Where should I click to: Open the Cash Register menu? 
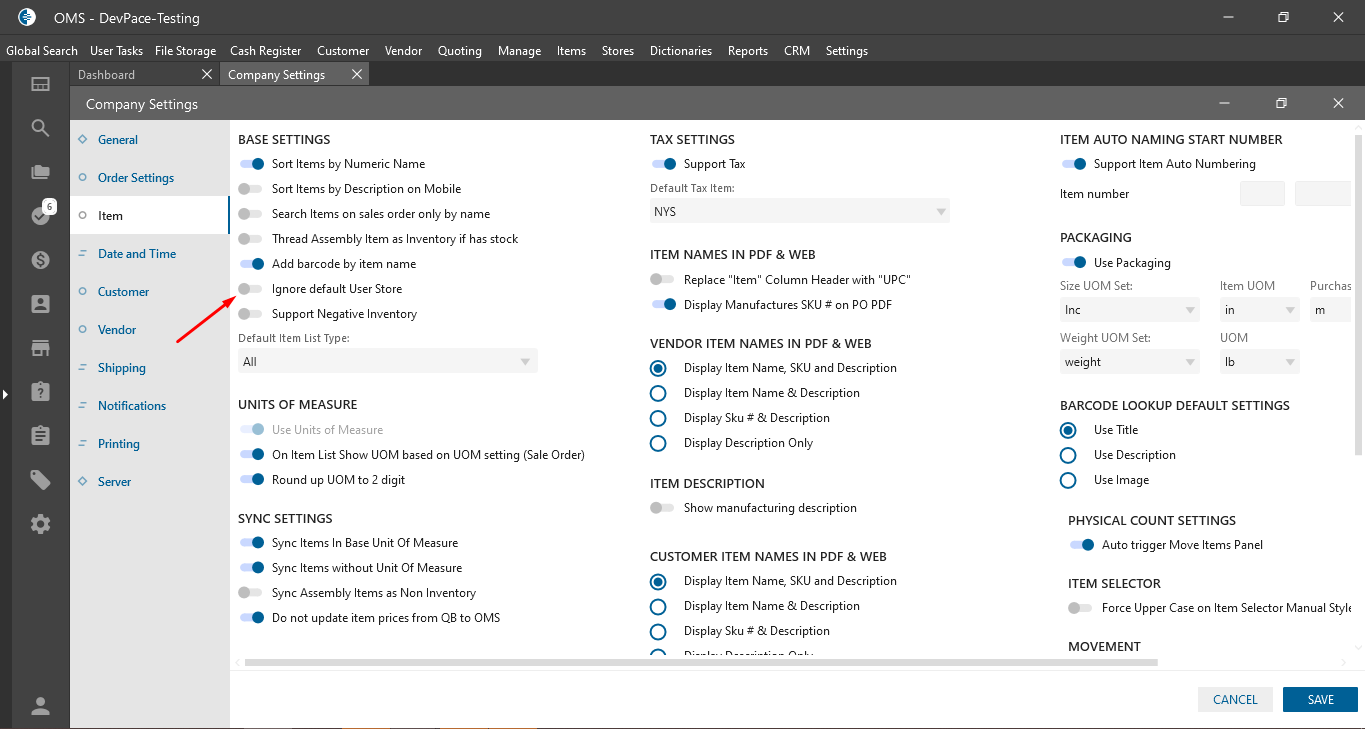[265, 51]
